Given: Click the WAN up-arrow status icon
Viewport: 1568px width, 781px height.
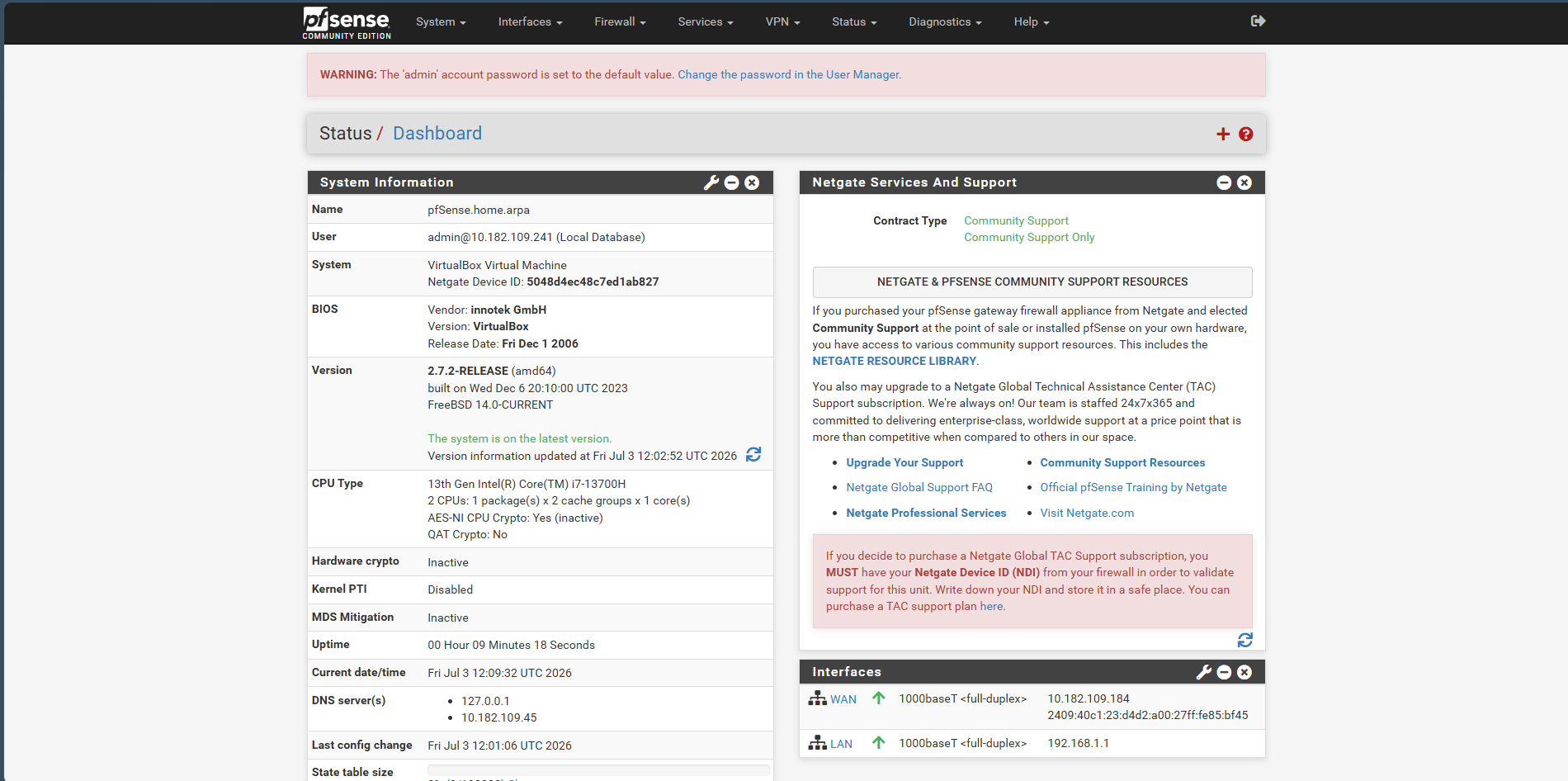Looking at the screenshot, I should (879, 698).
